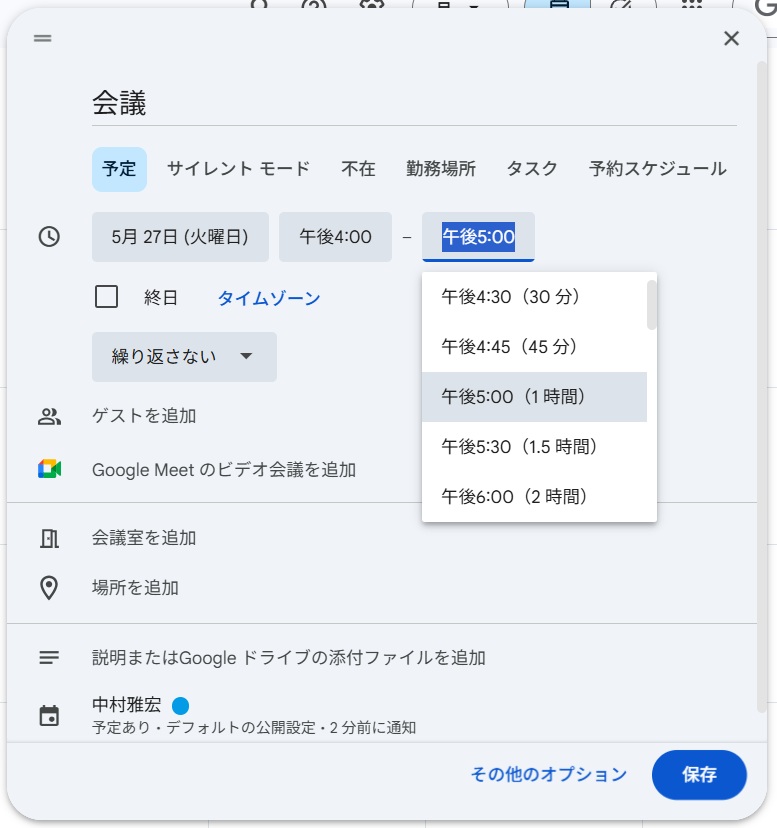This screenshot has height=828, width=777.
Task: Choose 午後4:30 (30 分) option
Action: tap(534, 297)
